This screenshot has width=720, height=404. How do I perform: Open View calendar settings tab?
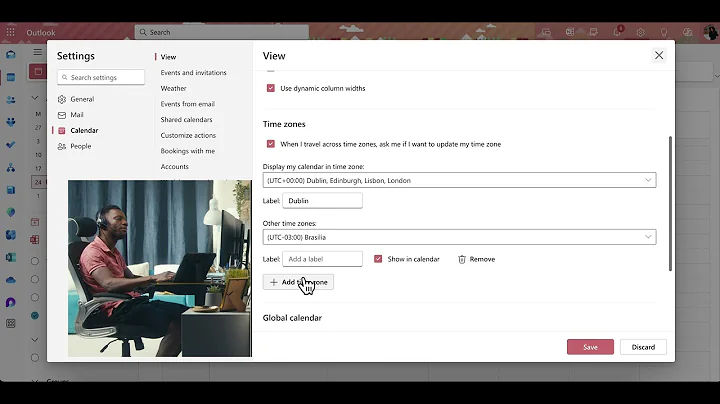tap(169, 57)
